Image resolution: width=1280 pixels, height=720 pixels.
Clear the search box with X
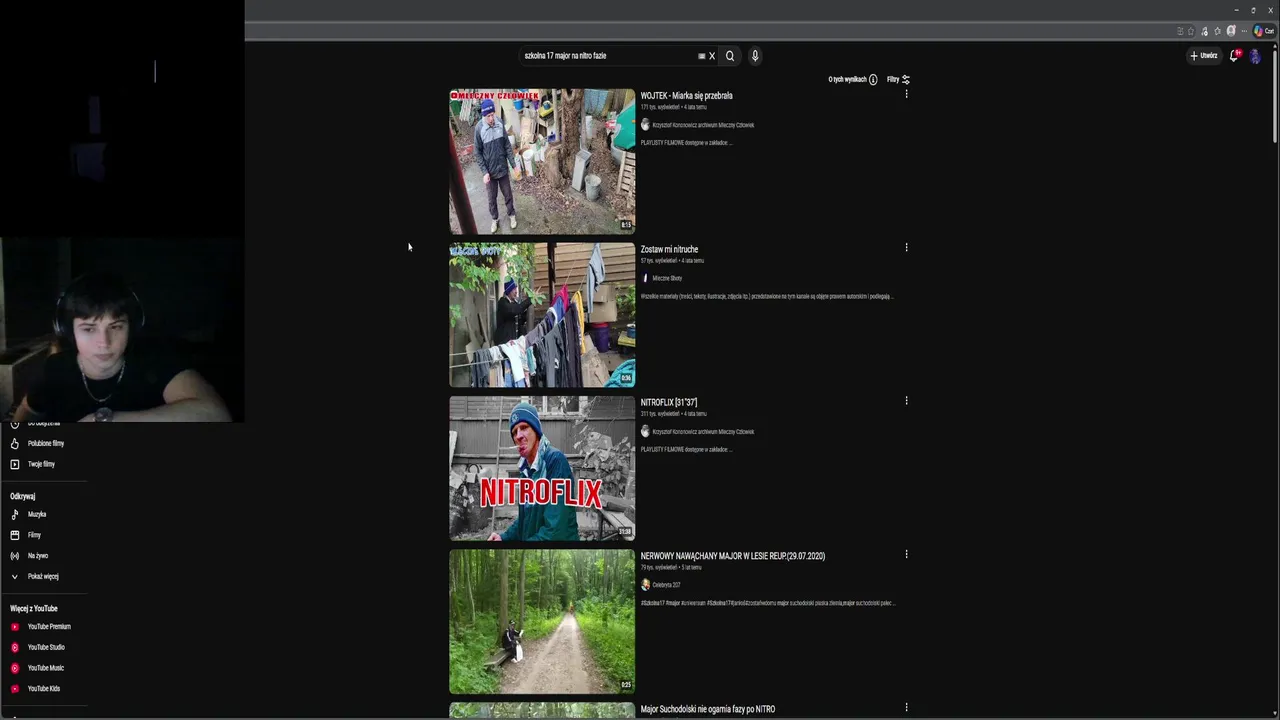tap(712, 56)
